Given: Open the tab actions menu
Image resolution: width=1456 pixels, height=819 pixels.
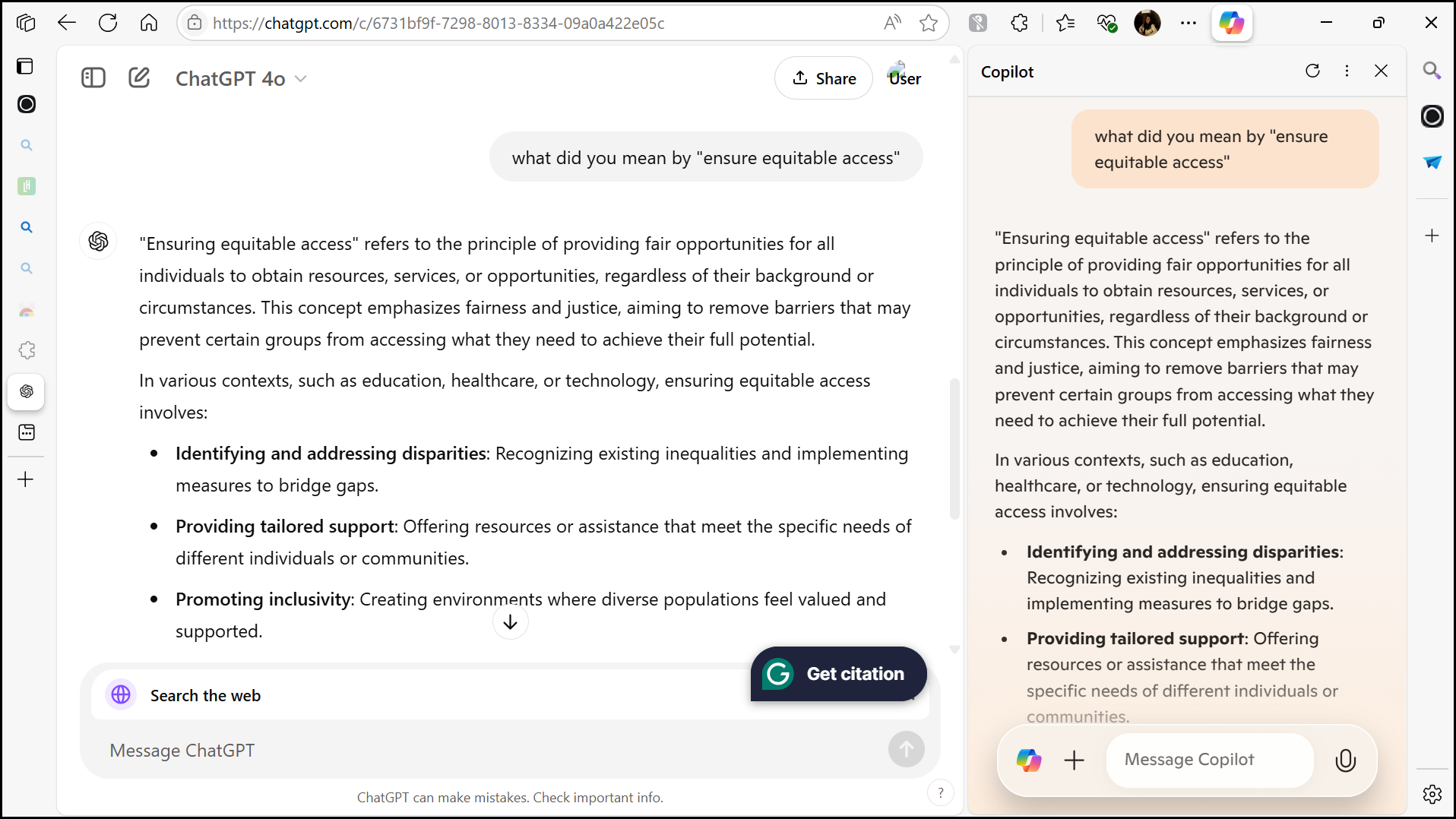Looking at the screenshot, I should (25, 66).
